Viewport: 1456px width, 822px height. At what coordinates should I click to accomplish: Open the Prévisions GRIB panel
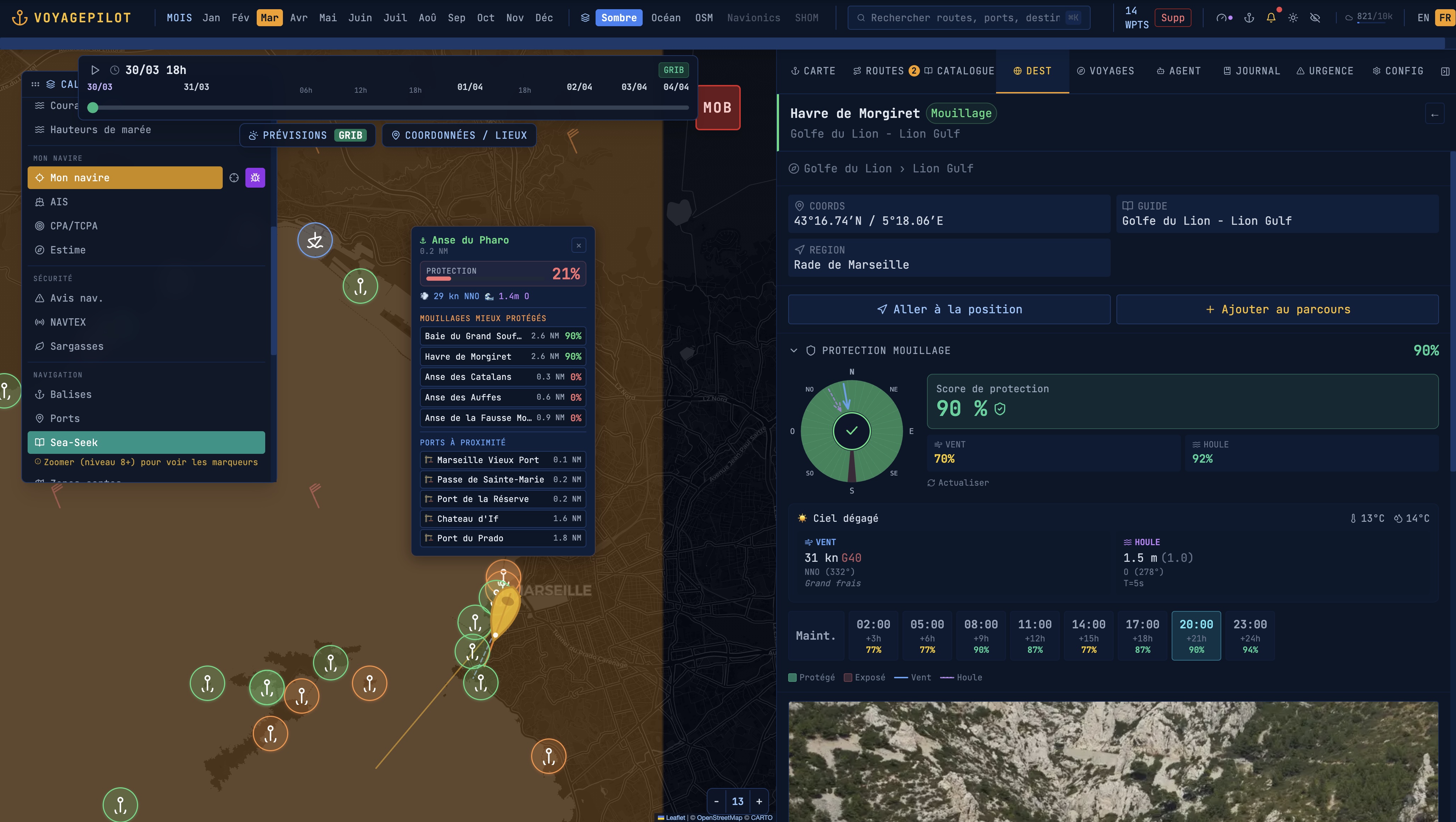307,135
